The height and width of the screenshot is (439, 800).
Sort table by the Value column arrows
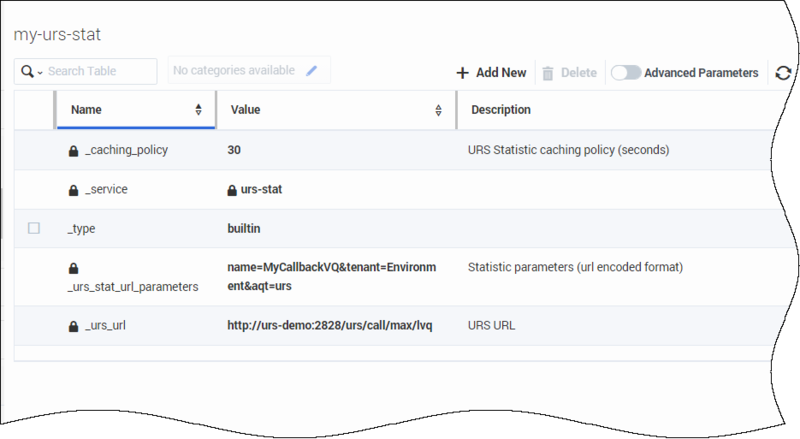[x=439, y=110]
